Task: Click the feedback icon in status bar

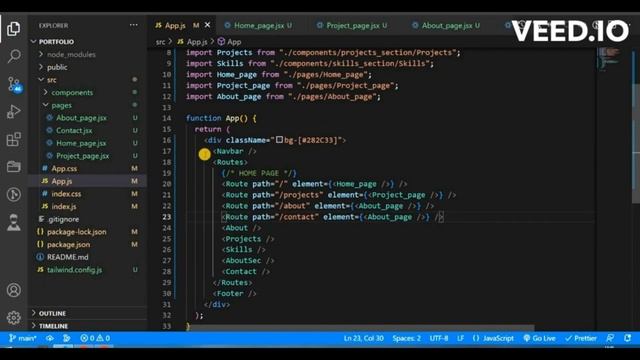Action: pos(610,338)
